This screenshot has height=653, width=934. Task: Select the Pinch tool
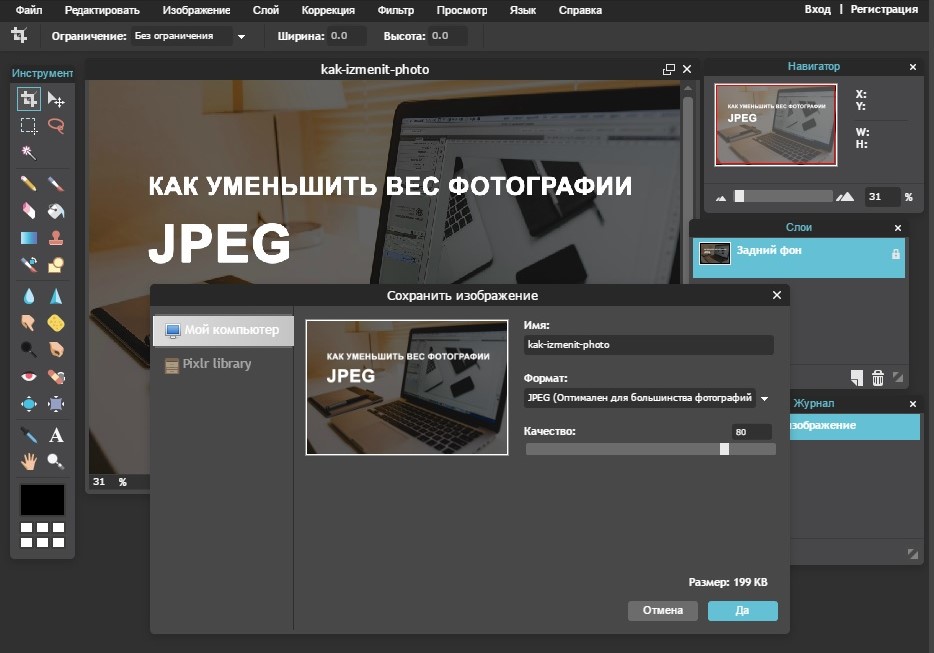click(x=56, y=404)
